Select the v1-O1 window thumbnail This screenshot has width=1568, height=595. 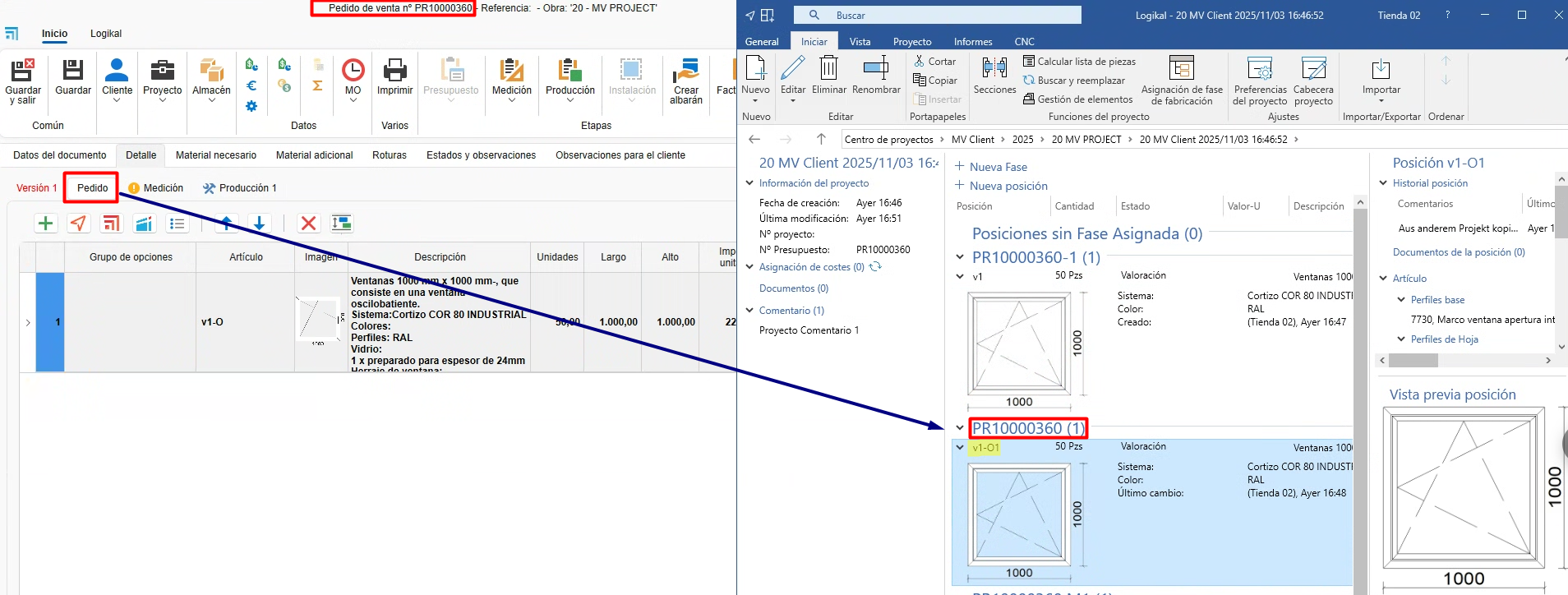pyautogui.click(x=1019, y=514)
